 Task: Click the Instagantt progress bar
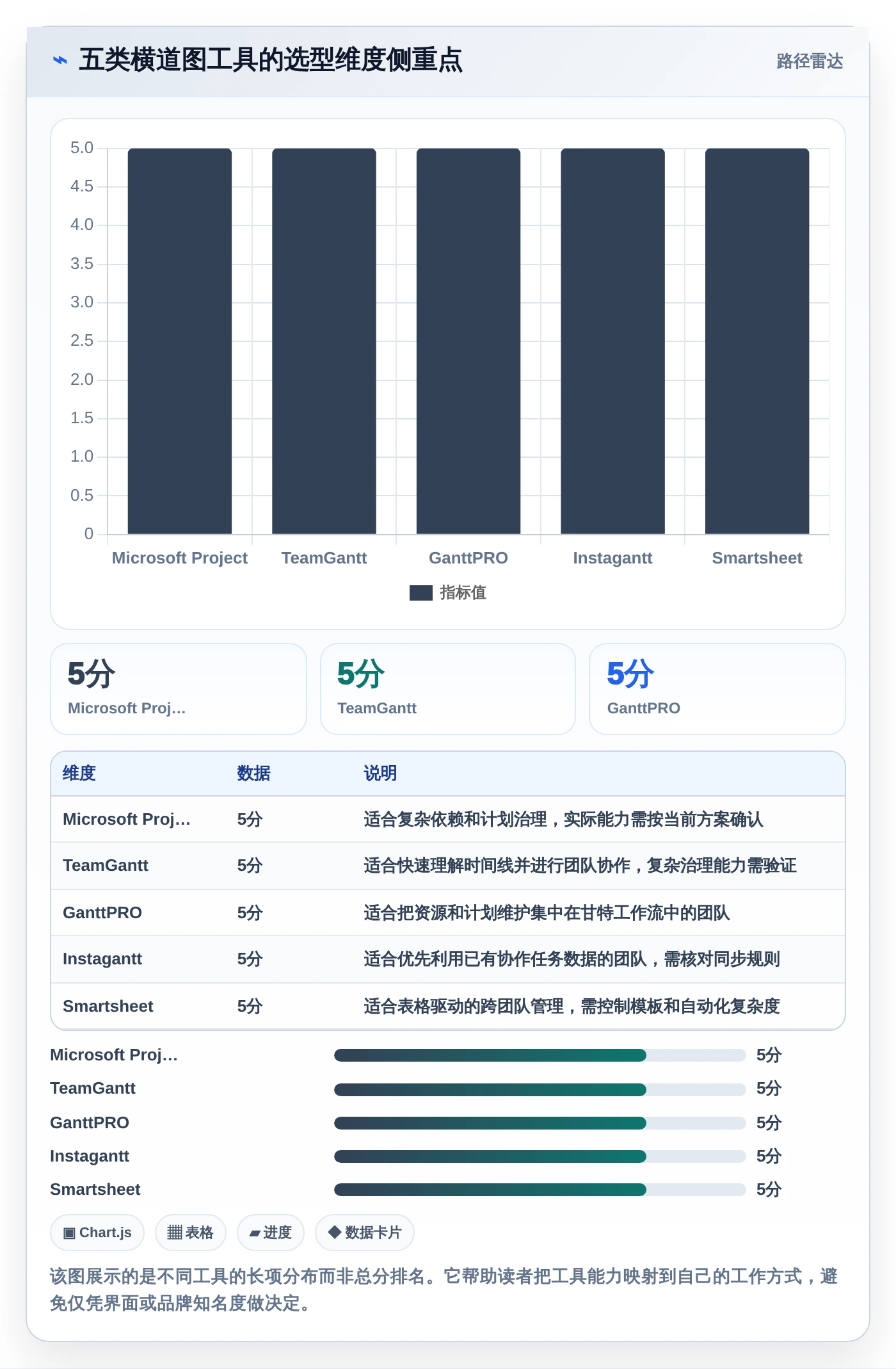(x=540, y=1156)
